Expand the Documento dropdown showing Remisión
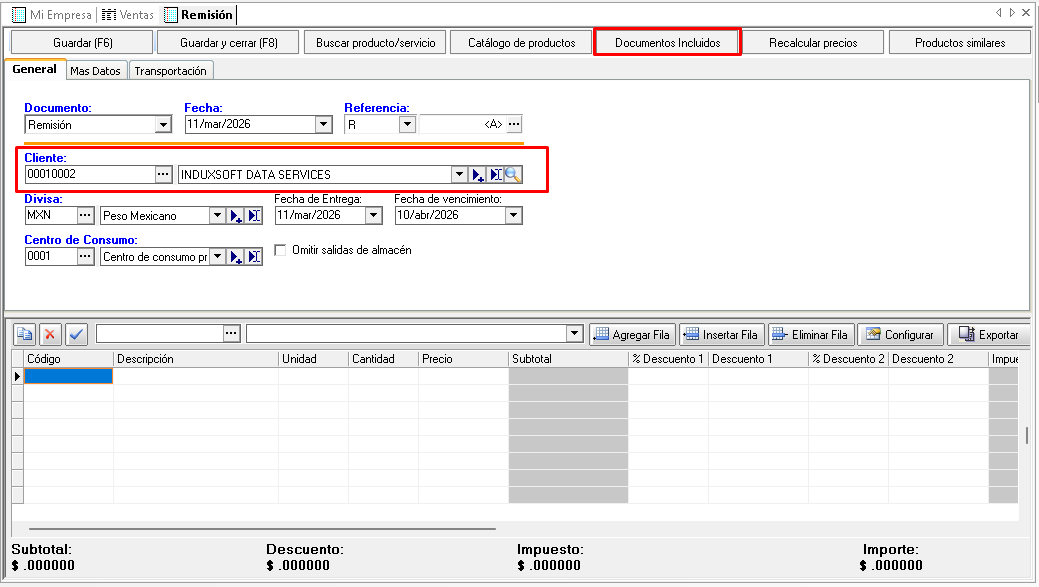The image size is (1039, 587). click(163, 125)
